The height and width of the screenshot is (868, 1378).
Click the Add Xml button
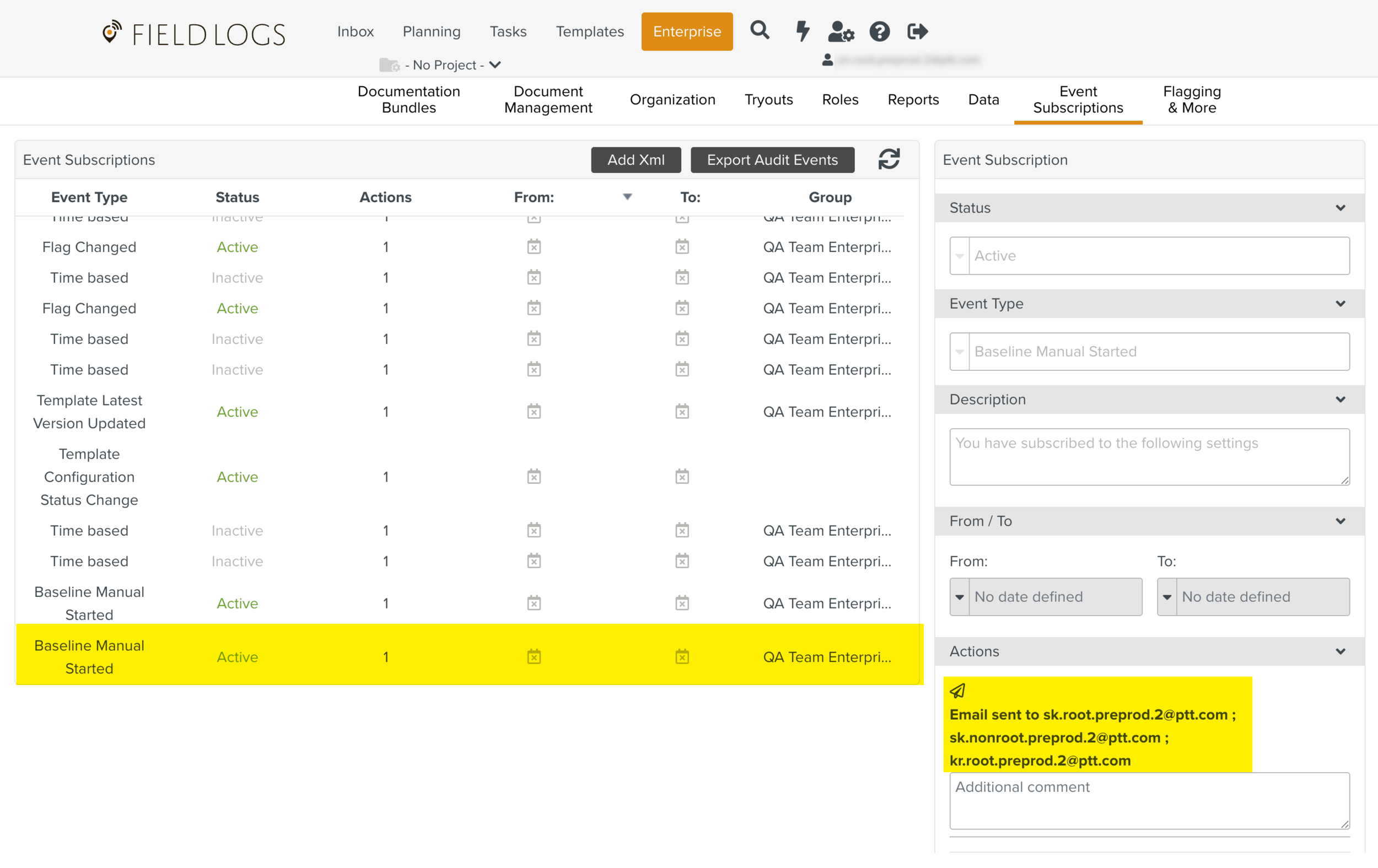636,160
